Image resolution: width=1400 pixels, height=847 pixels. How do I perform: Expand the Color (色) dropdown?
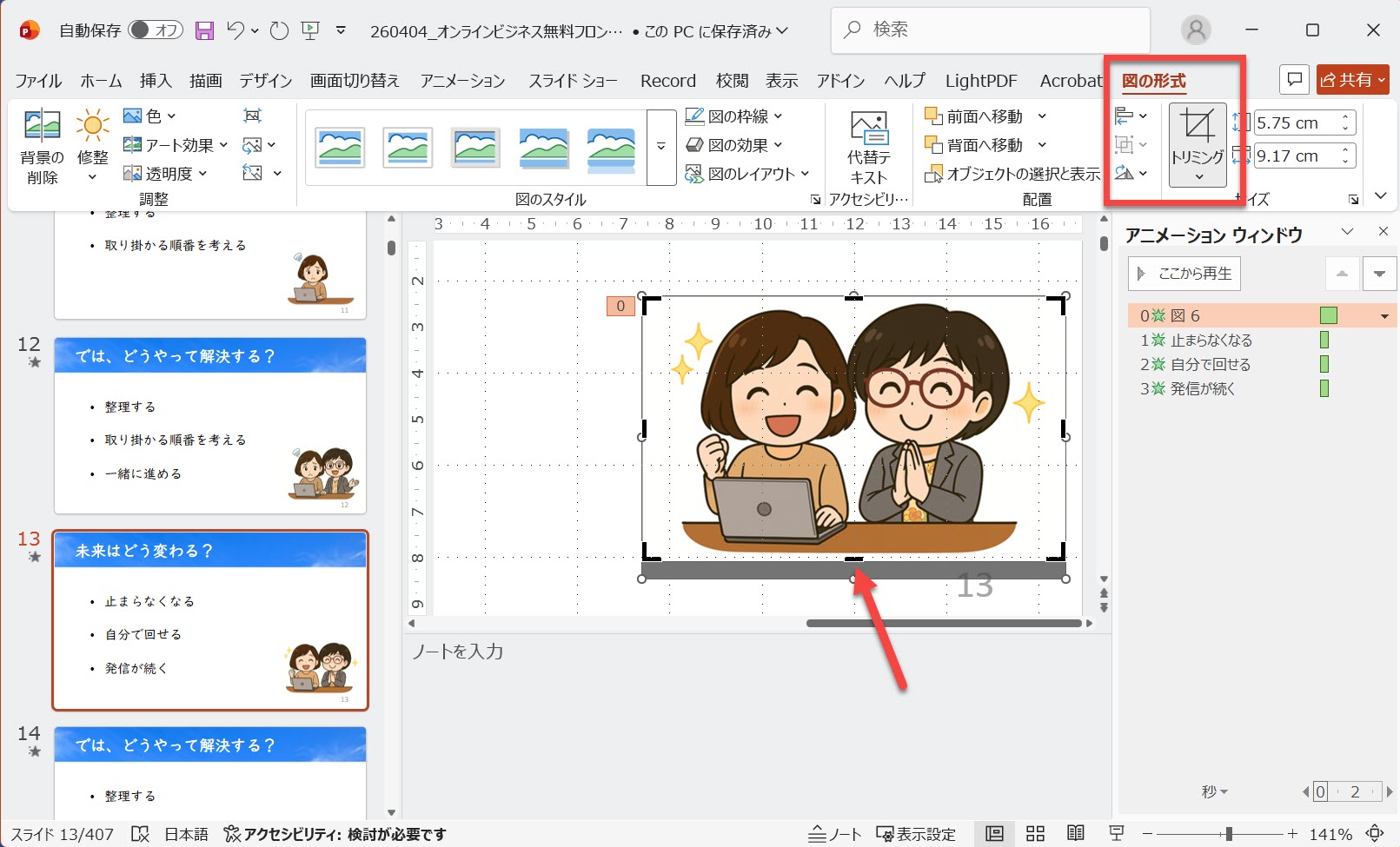[x=149, y=116]
